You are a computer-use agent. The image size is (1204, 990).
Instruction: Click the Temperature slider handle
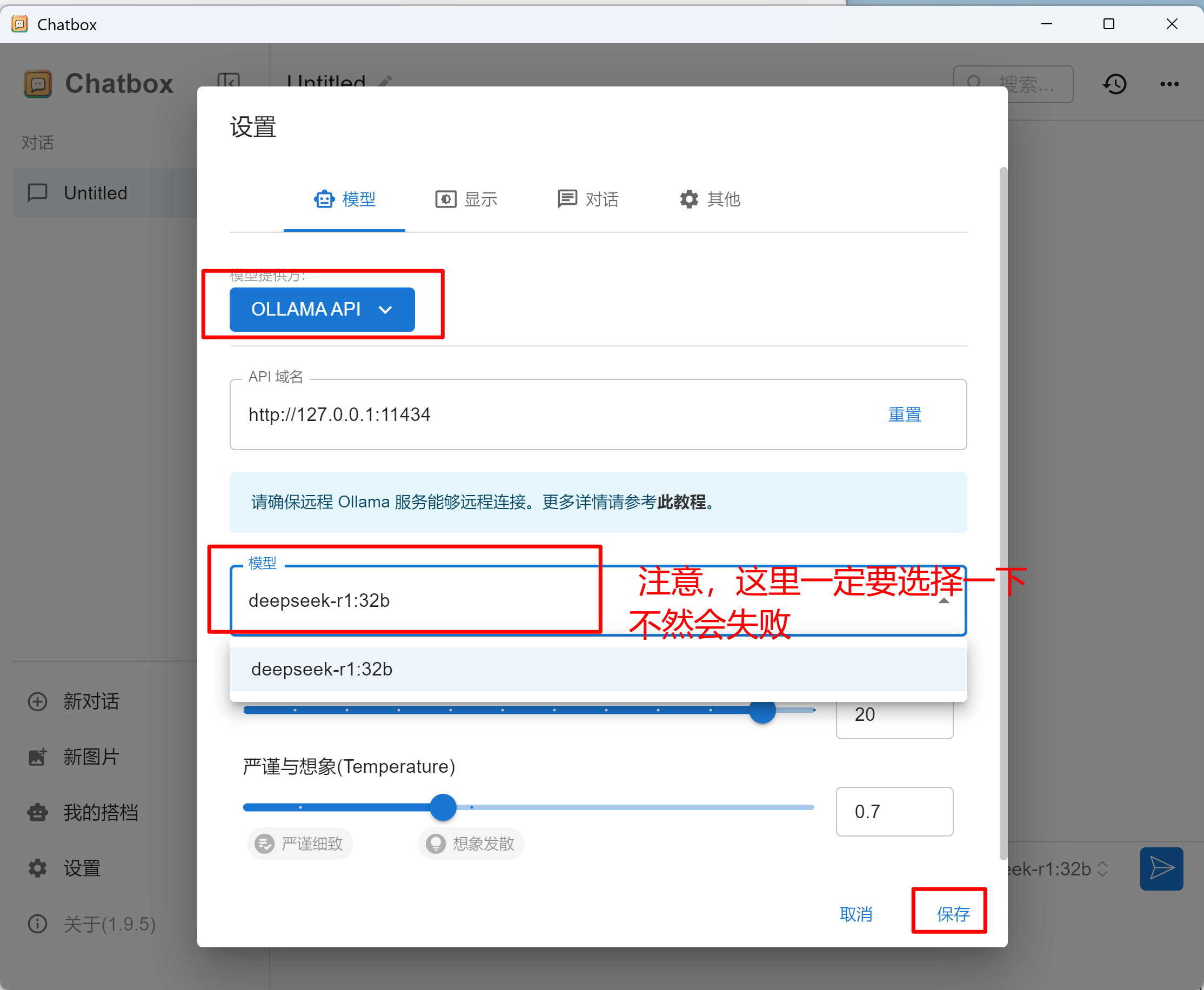pos(443,807)
